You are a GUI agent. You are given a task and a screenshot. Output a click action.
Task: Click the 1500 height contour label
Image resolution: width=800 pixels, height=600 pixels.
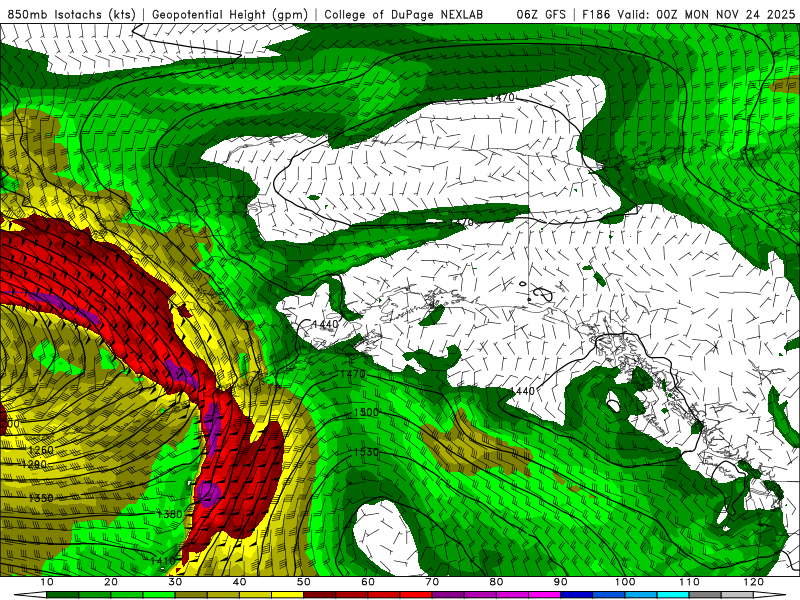pyautogui.click(x=366, y=412)
